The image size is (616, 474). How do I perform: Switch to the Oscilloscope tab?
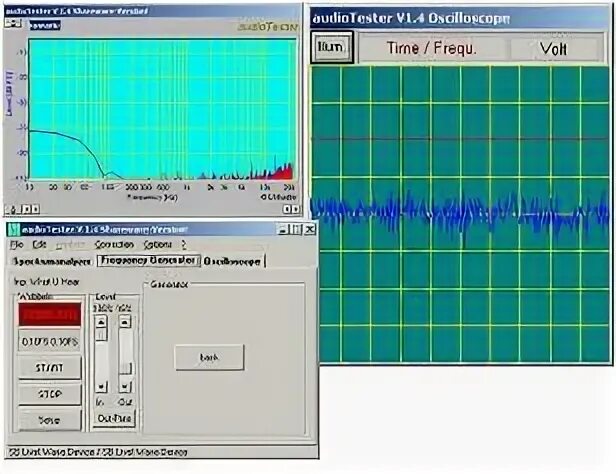233,261
